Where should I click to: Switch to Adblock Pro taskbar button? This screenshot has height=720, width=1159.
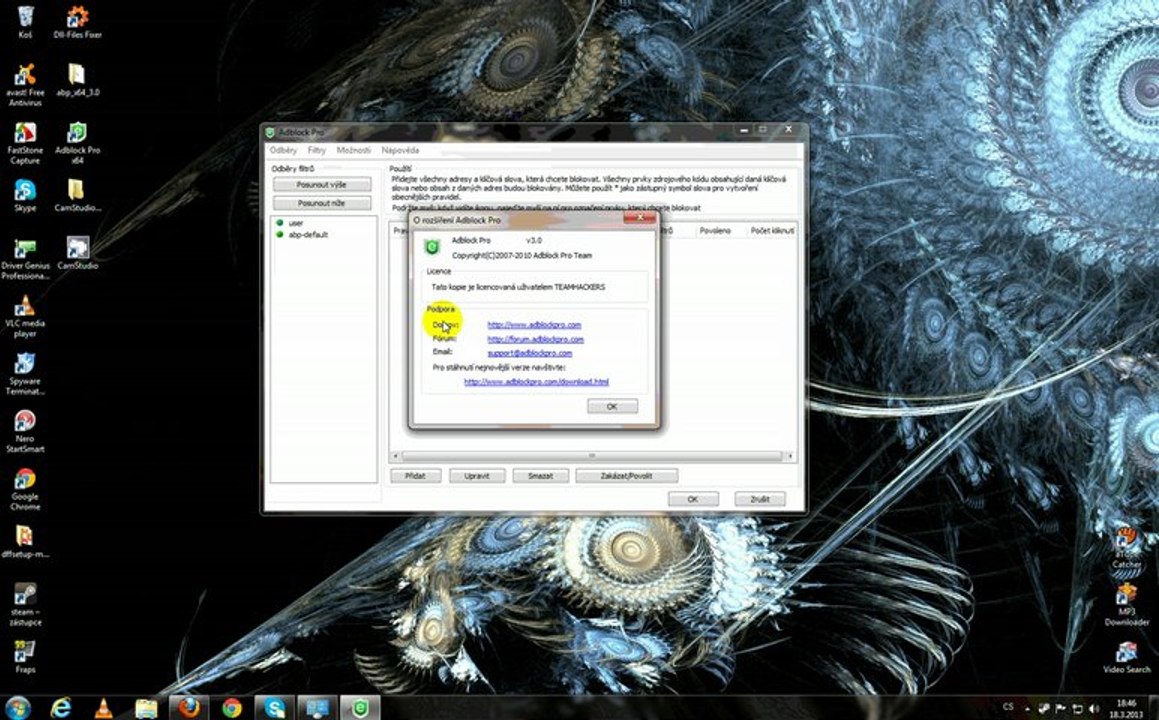(x=360, y=707)
